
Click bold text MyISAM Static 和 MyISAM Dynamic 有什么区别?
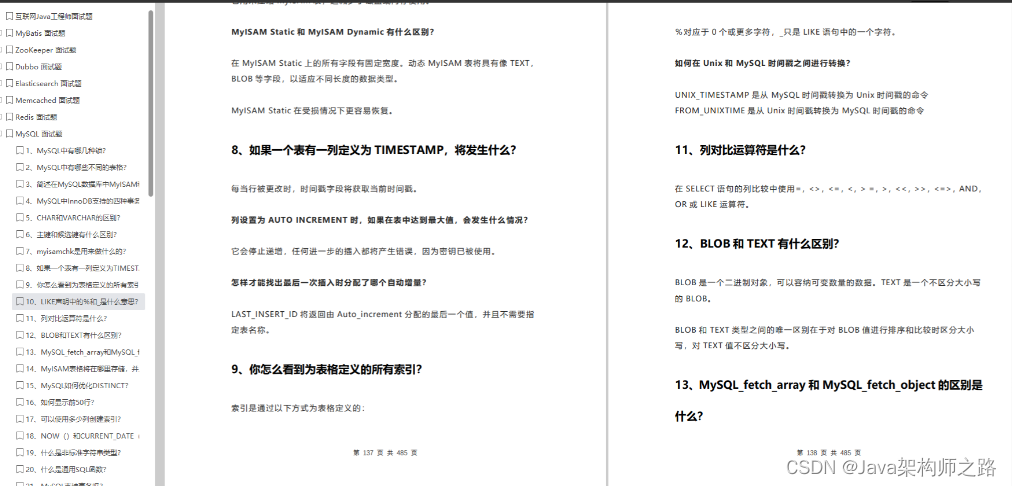[332, 32]
